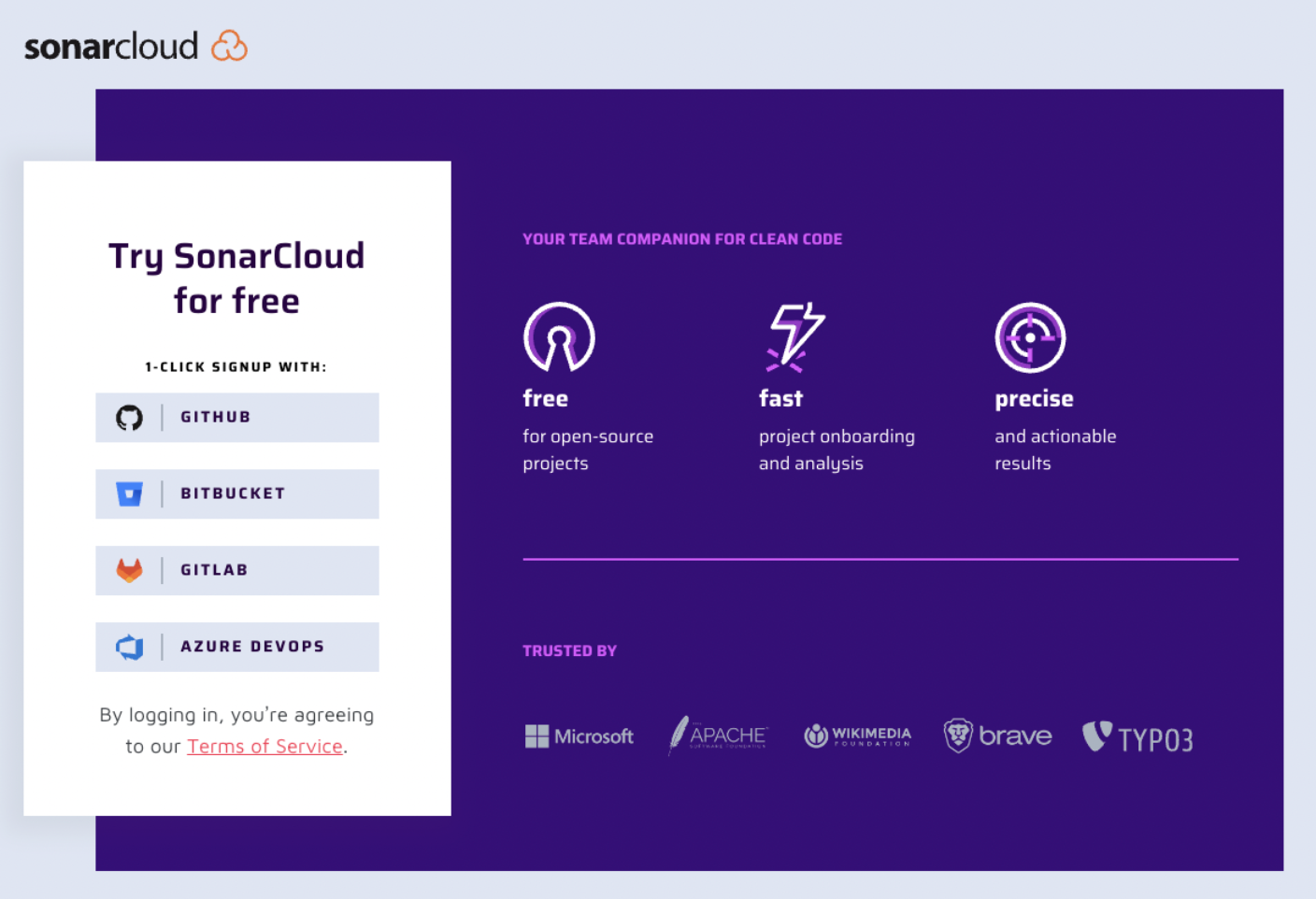Sign up with the GitLab button
The image size is (1316, 899).
(237, 570)
